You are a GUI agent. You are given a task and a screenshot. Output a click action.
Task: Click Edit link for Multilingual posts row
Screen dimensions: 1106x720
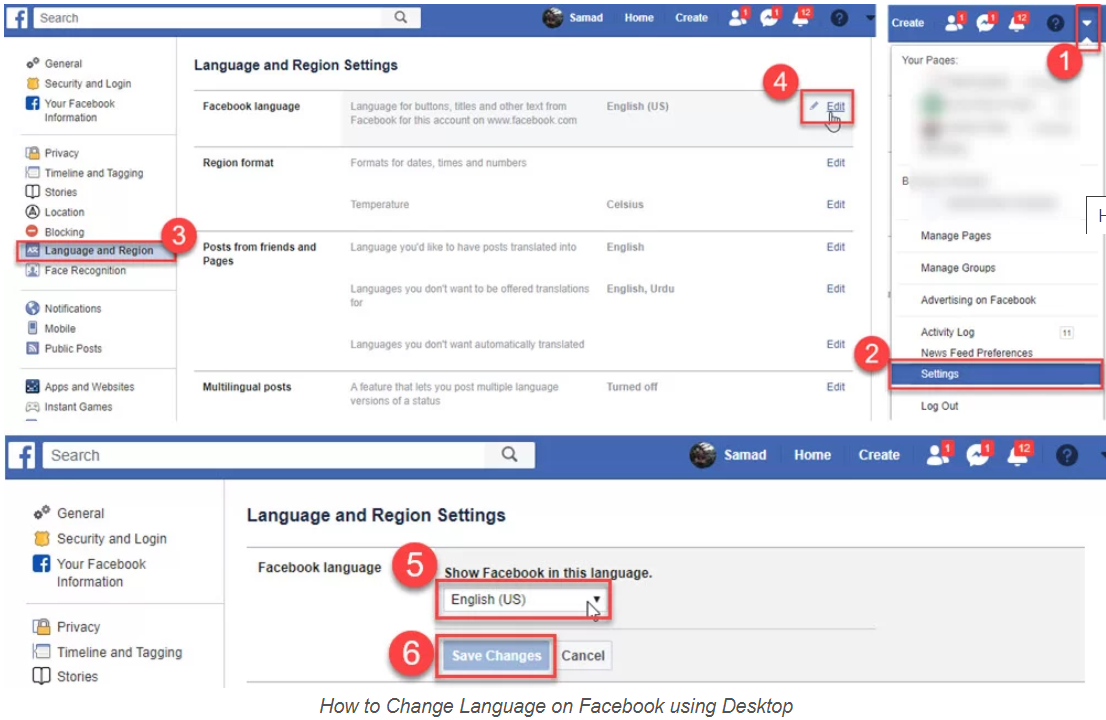(836, 387)
